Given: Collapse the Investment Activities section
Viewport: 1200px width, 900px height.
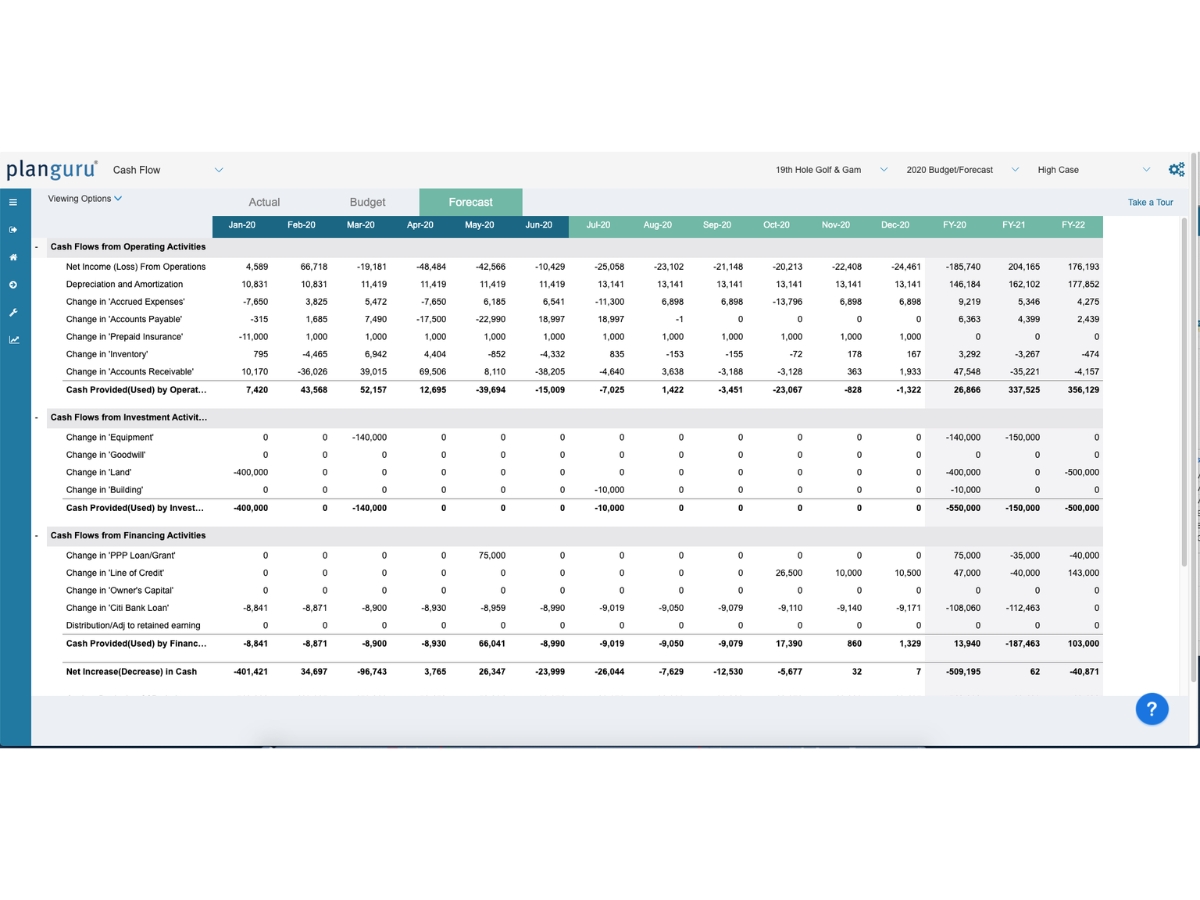Looking at the screenshot, I should [37, 417].
